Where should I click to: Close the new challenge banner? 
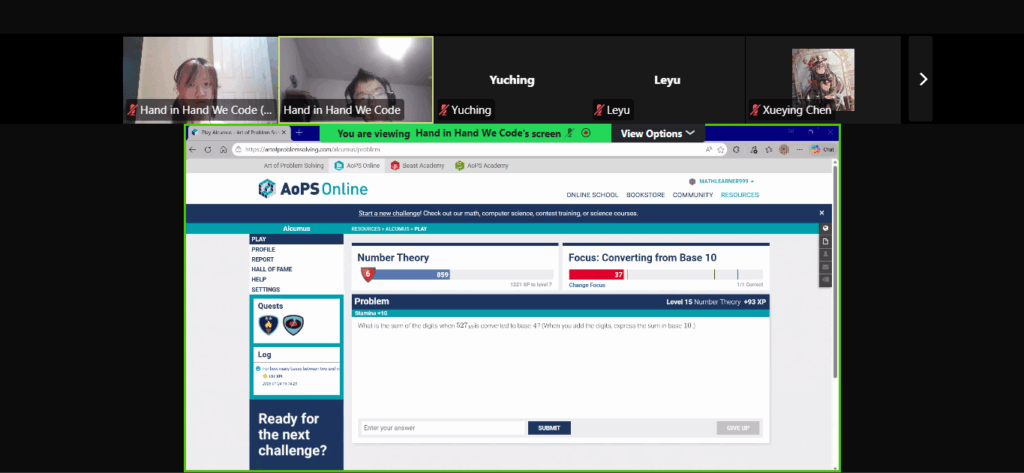(822, 213)
